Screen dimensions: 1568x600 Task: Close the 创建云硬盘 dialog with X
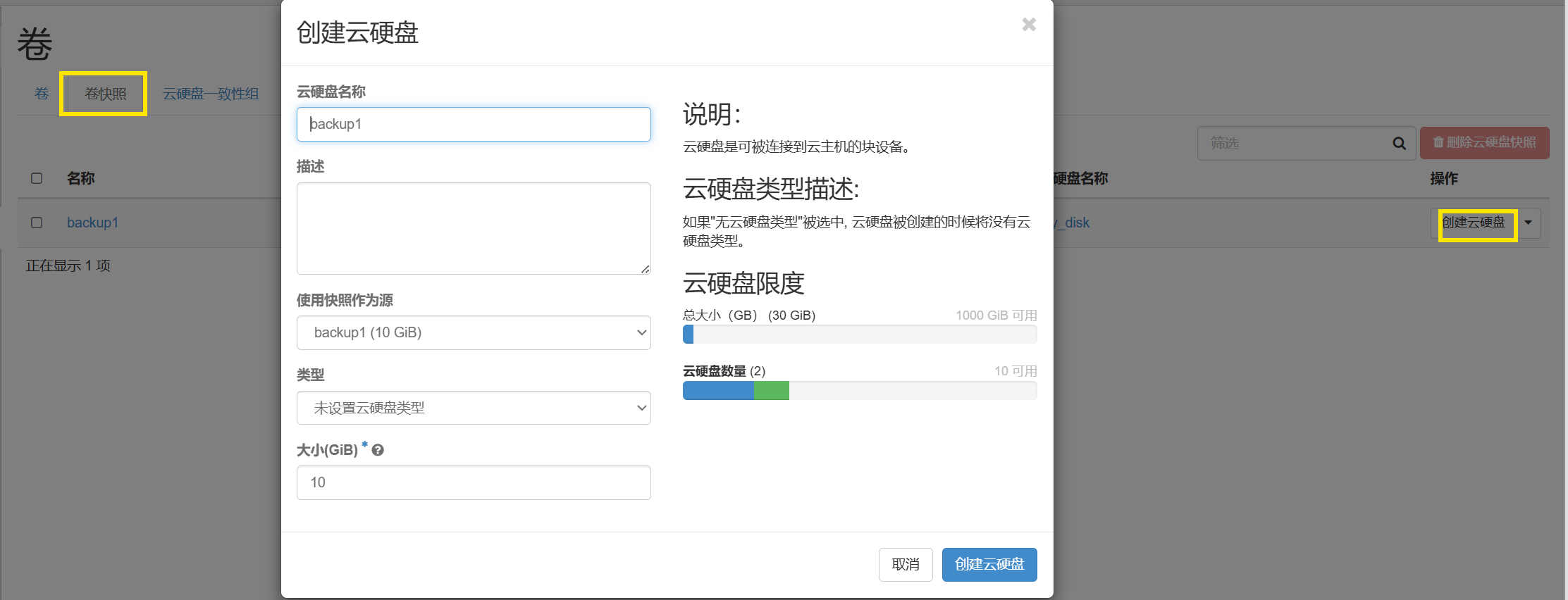click(1029, 25)
